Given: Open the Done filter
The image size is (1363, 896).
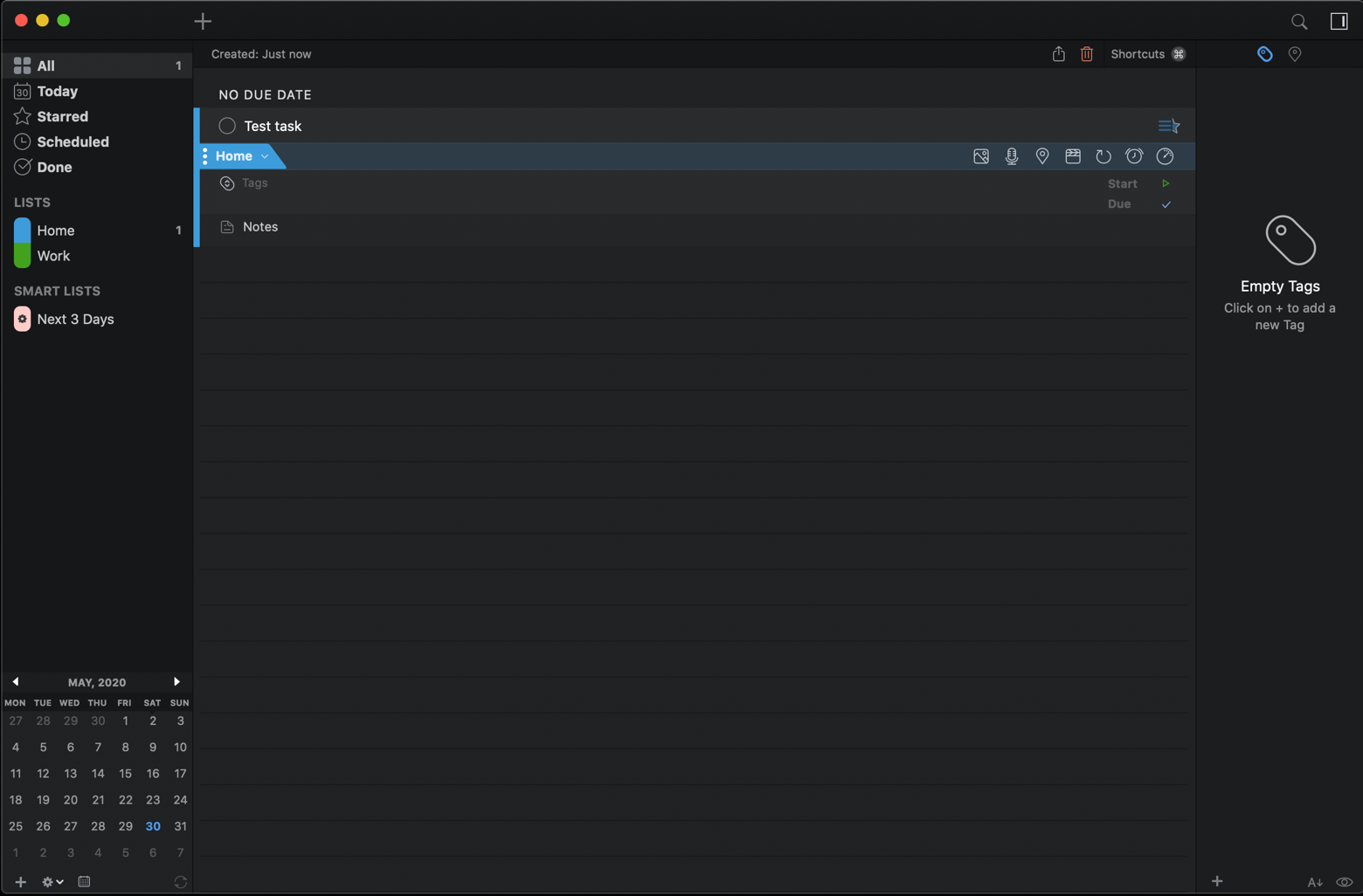Looking at the screenshot, I should pyautogui.click(x=97, y=167).
